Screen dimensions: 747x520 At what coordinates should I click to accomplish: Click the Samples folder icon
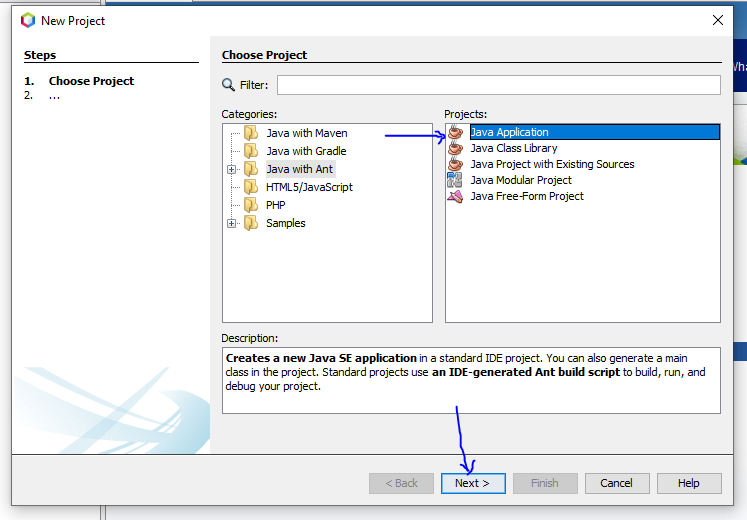pyautogui.click(x=251, y=223)
